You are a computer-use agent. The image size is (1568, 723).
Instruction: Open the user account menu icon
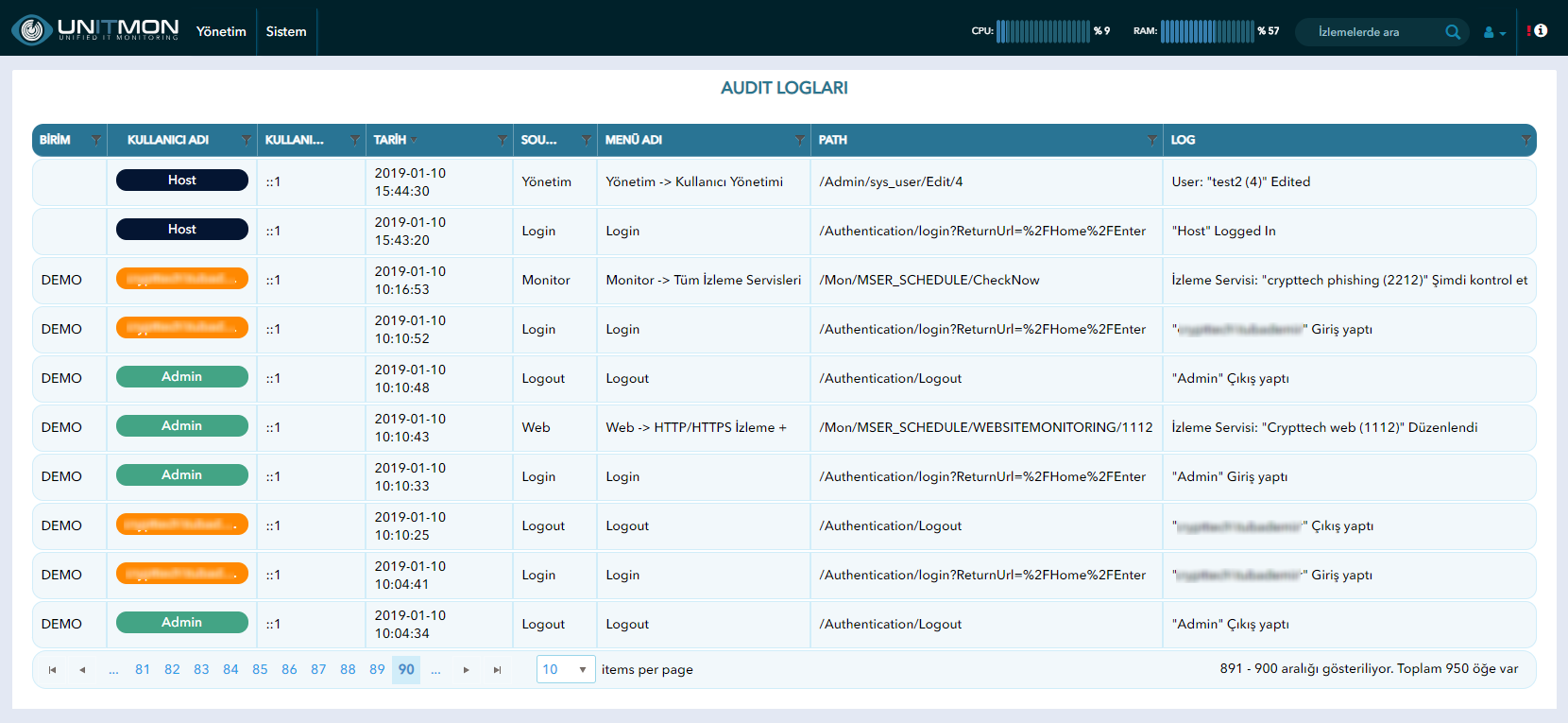(x=1494, y=32)
